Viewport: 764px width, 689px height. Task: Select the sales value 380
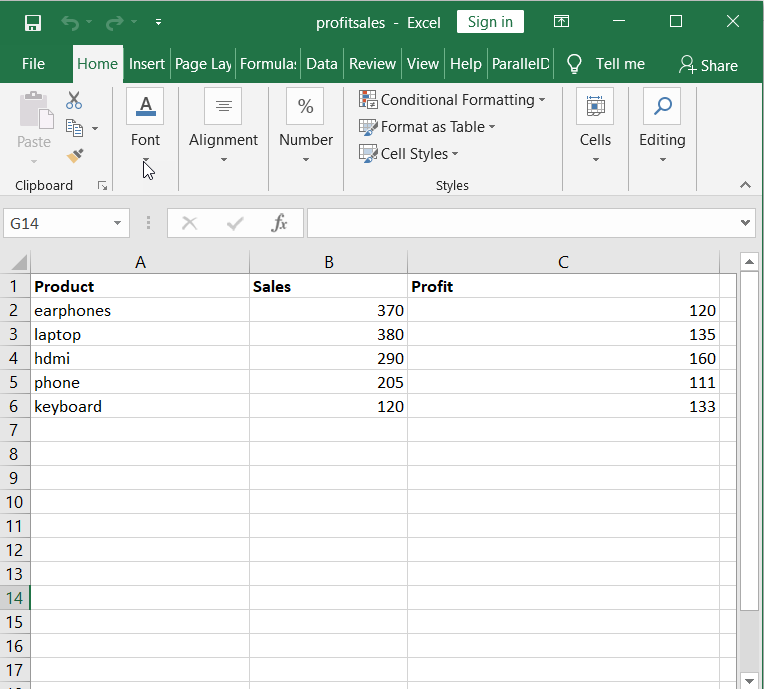coord(328,334)
